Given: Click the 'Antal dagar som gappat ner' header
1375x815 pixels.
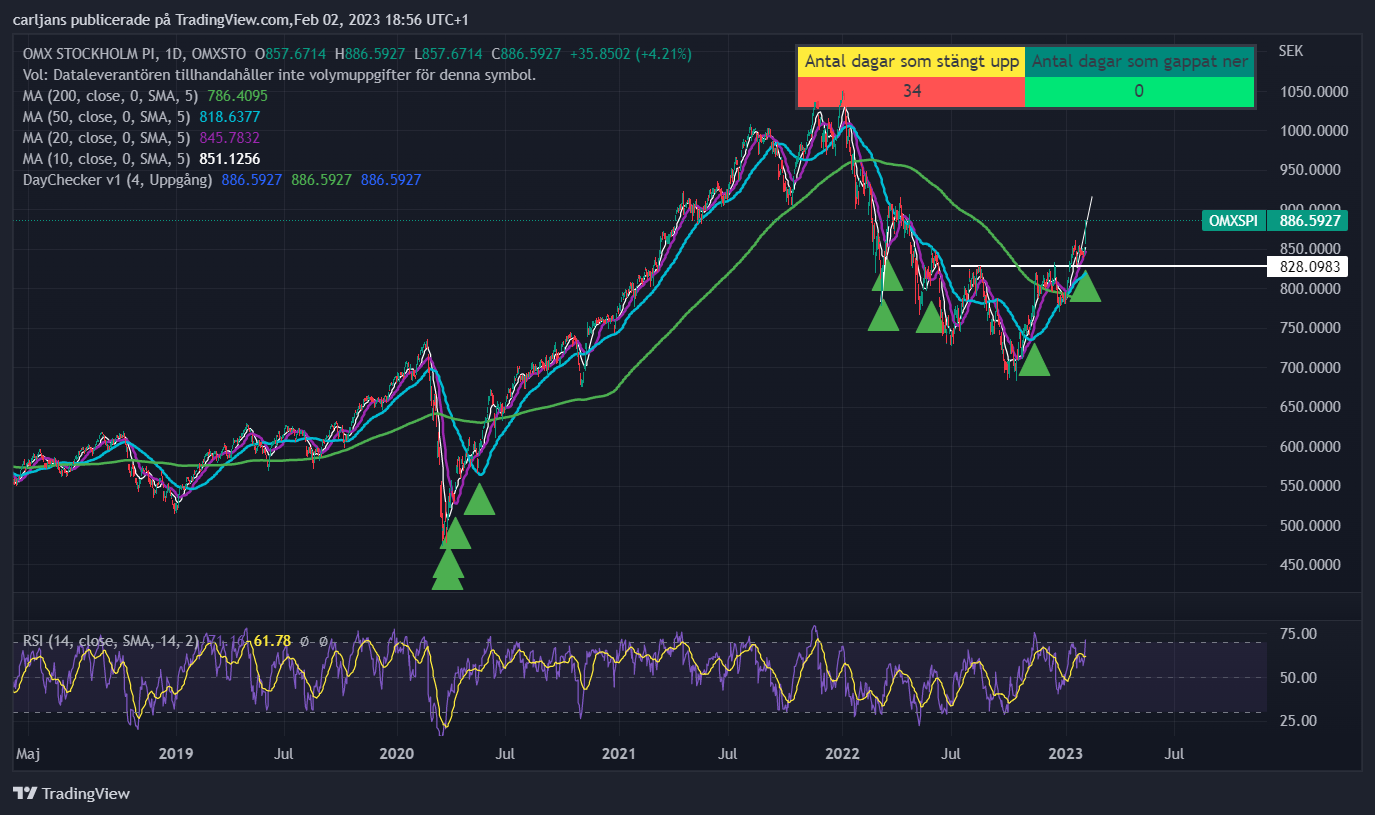Looking at the screenshot, I should click(1139, 62).
